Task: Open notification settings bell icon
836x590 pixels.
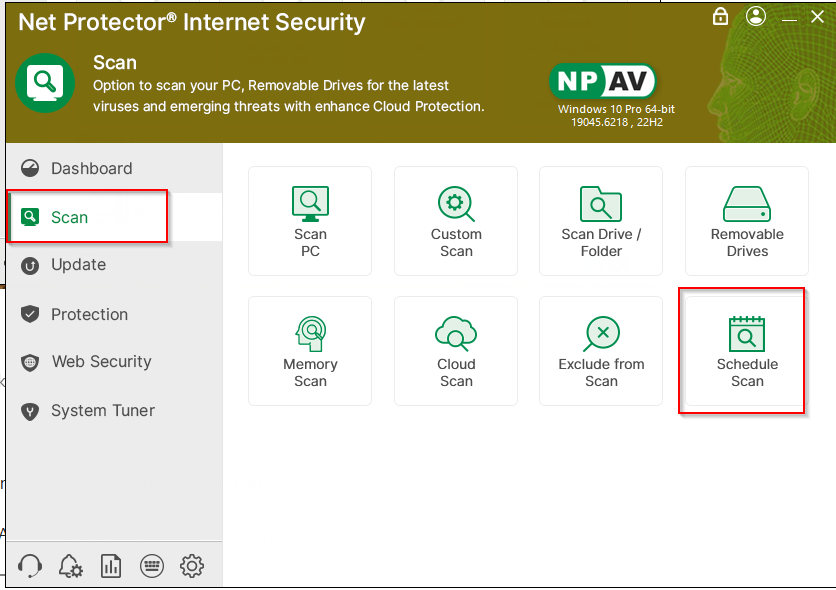Action: coord(70,566)
